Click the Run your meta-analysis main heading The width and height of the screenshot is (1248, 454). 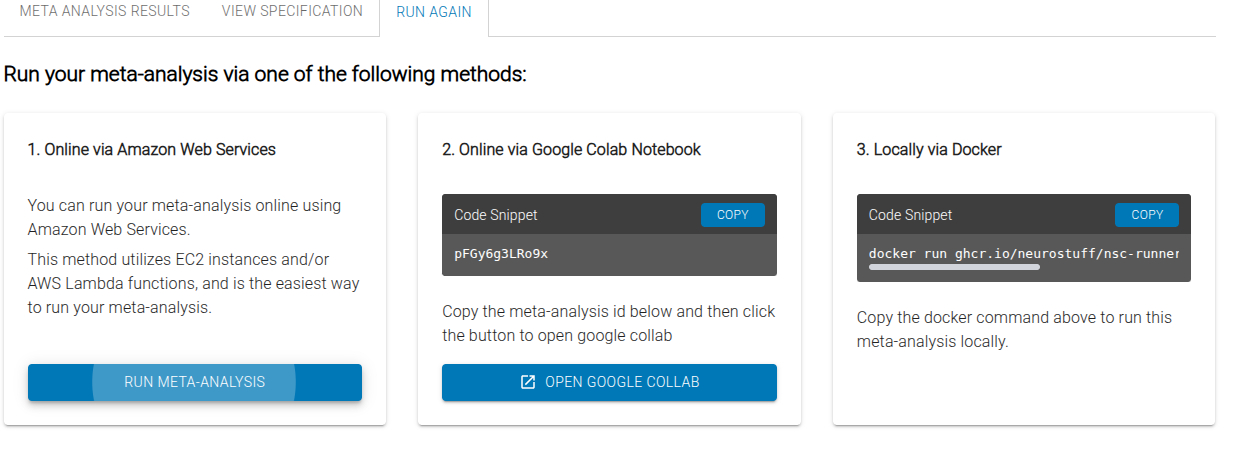(265, 75)
